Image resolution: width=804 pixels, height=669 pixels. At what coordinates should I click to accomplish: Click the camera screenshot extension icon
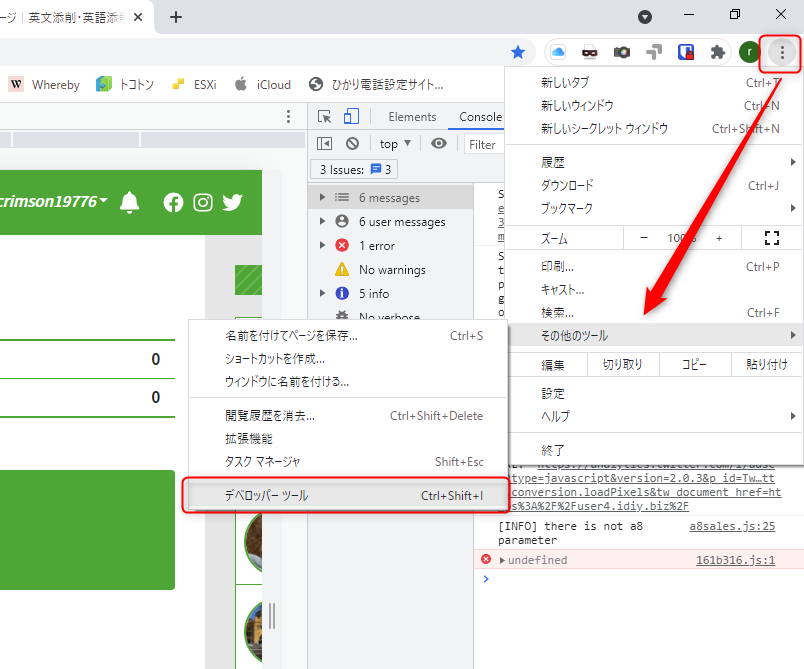621,52
